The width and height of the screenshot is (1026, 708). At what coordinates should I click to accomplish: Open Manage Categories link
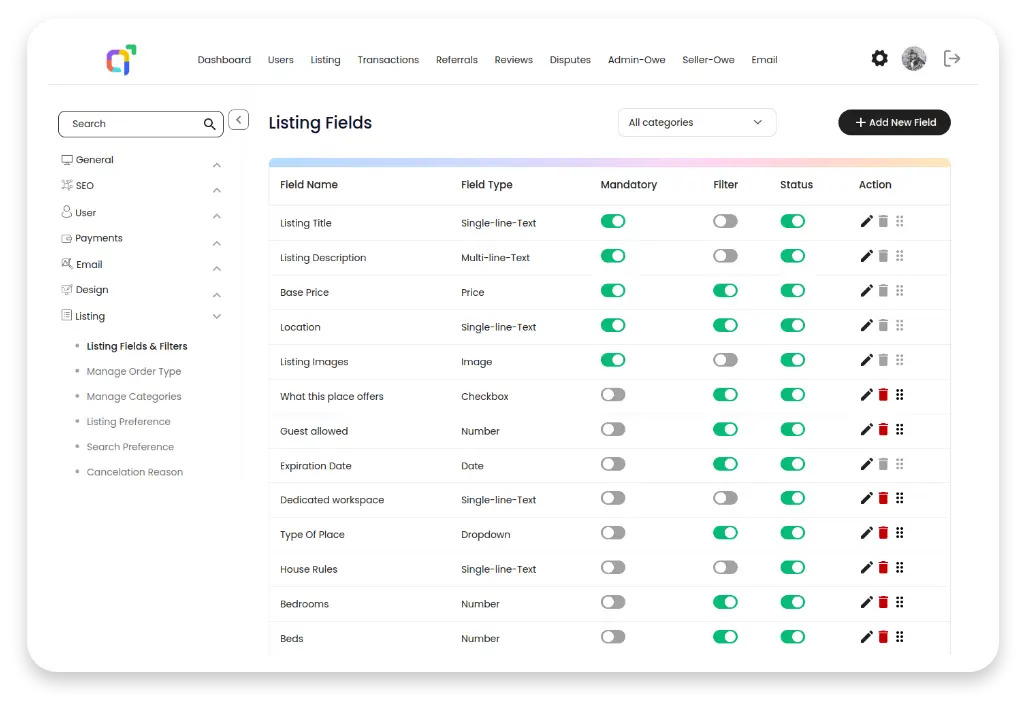point(134,397)
